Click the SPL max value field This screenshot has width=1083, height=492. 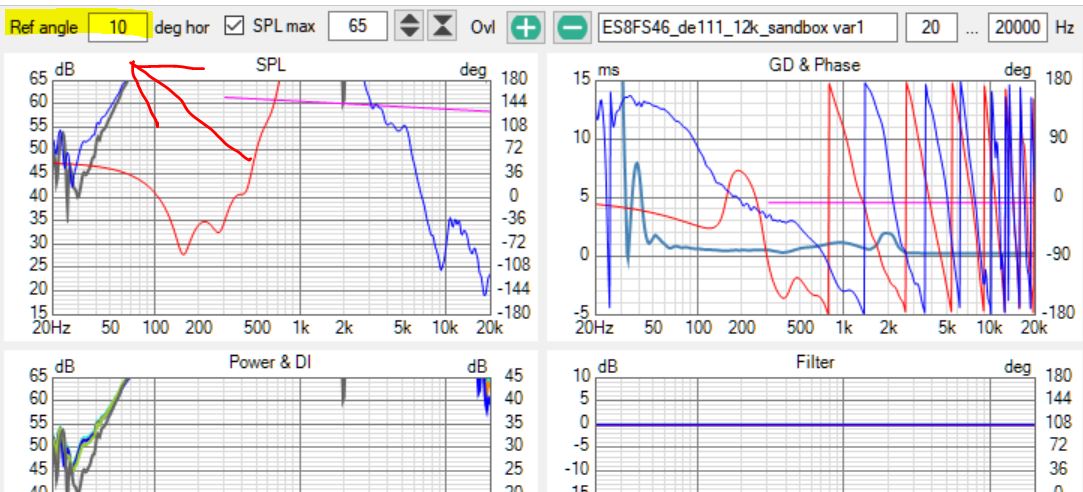(357, 27)
